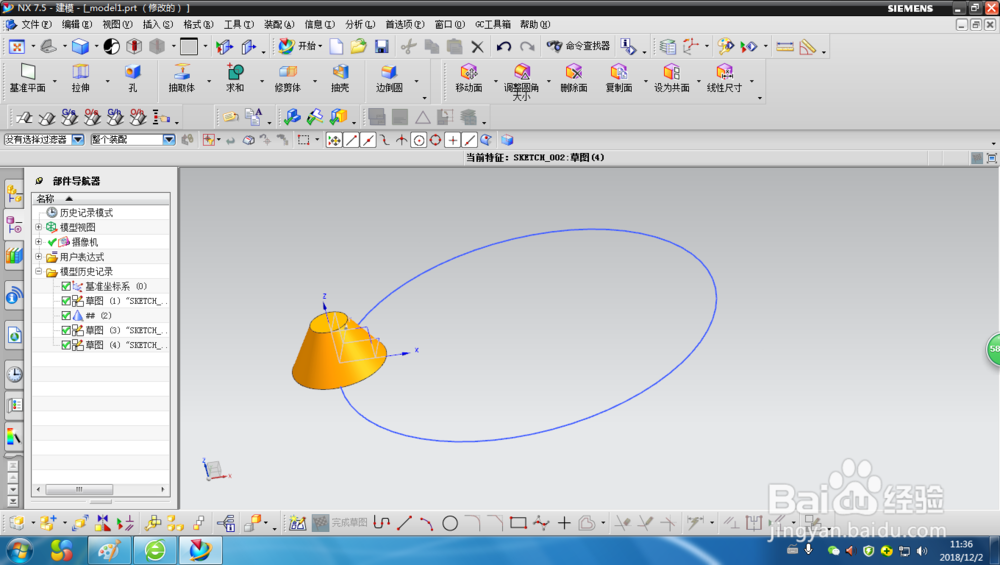
Task: Click the Point plus tool in bottom toolbar
Action: pyautogui.click(x=564, y=524)
